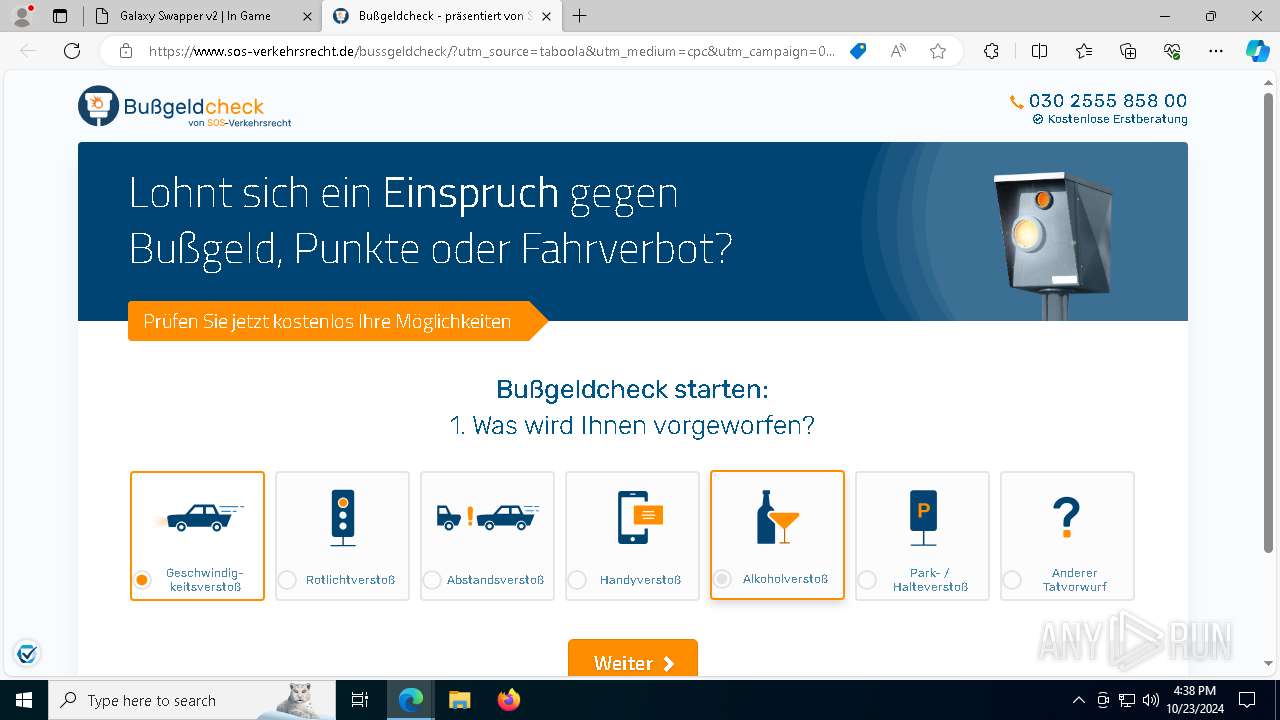Refresh the page
This screenshot has width=1280, height=720.
(72, 51)
